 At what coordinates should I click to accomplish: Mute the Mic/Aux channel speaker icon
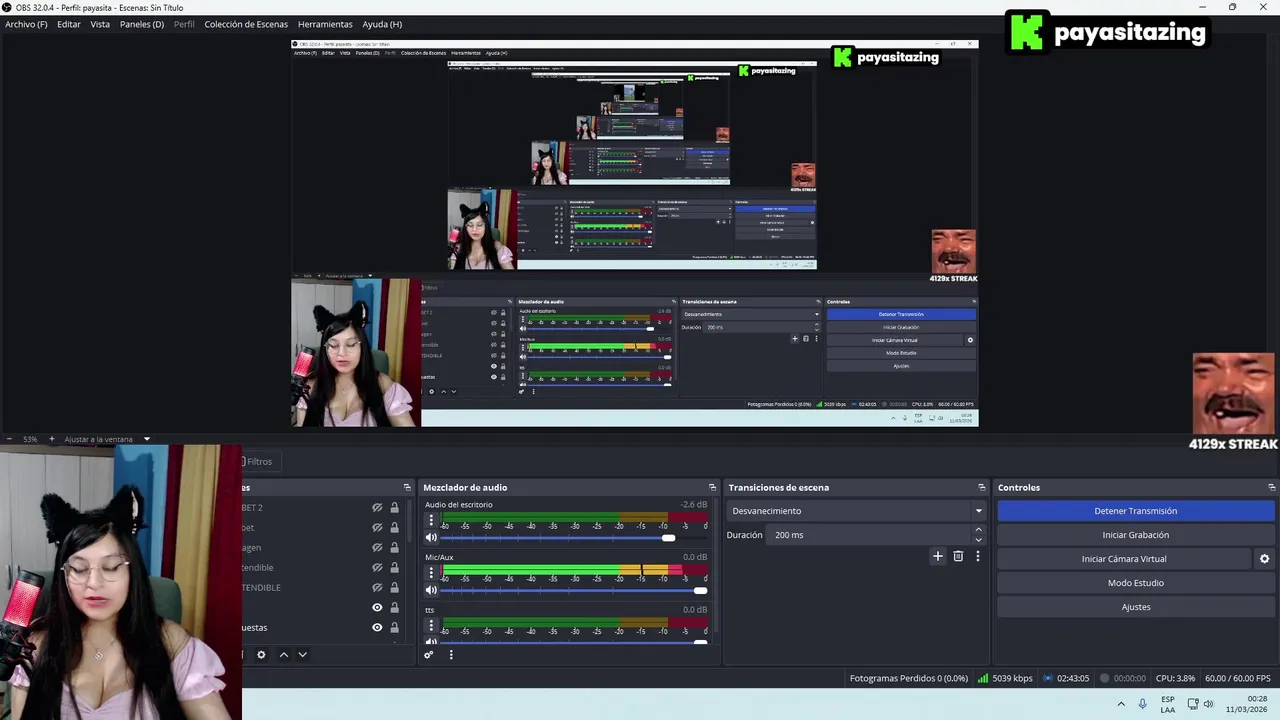click(431, 590)
